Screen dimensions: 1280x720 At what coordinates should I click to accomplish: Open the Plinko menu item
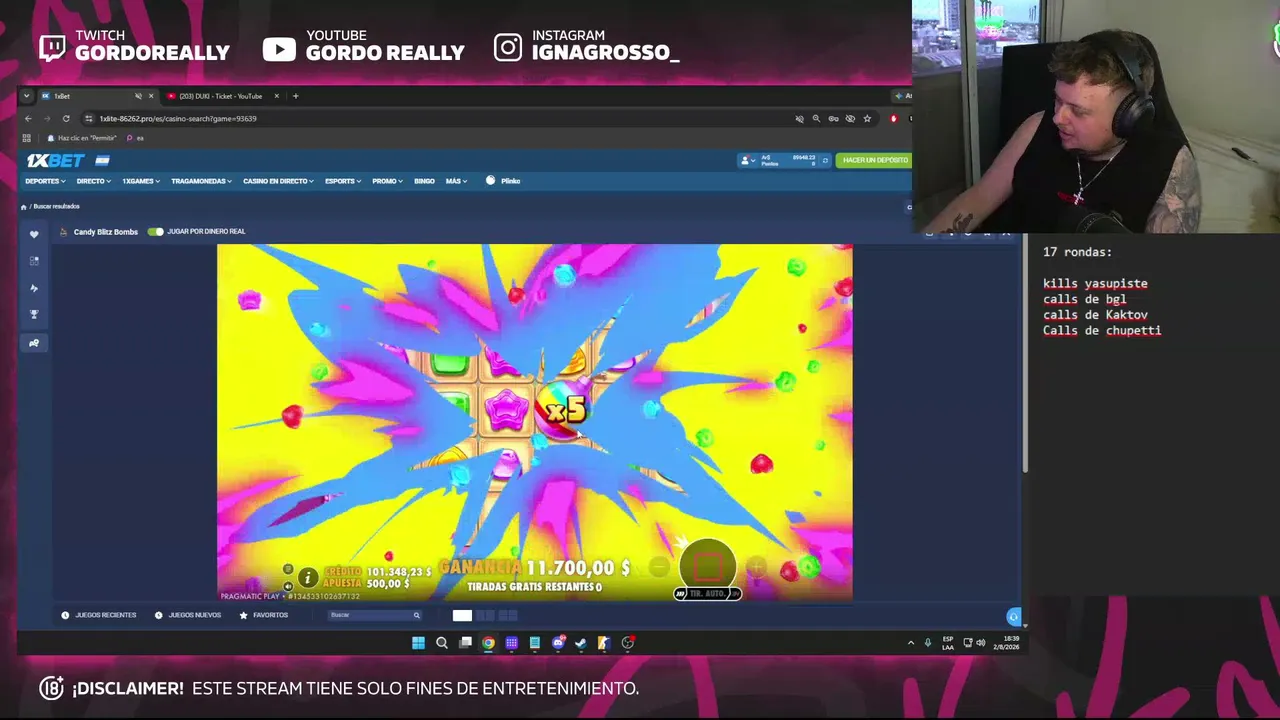510,181
